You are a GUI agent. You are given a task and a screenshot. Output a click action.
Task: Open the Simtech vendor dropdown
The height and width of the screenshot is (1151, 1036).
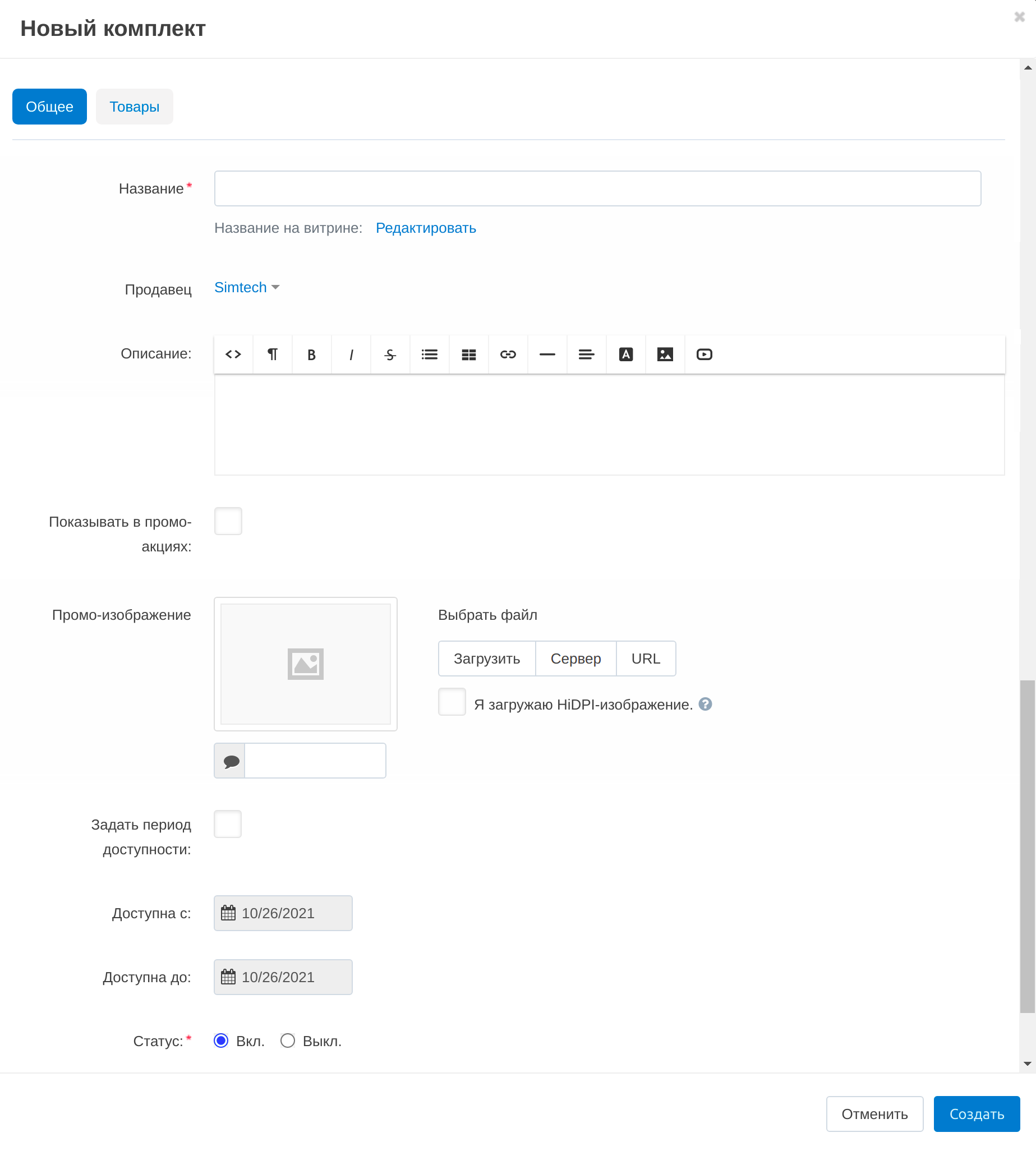pyautogui.click(x=246, y=287)
